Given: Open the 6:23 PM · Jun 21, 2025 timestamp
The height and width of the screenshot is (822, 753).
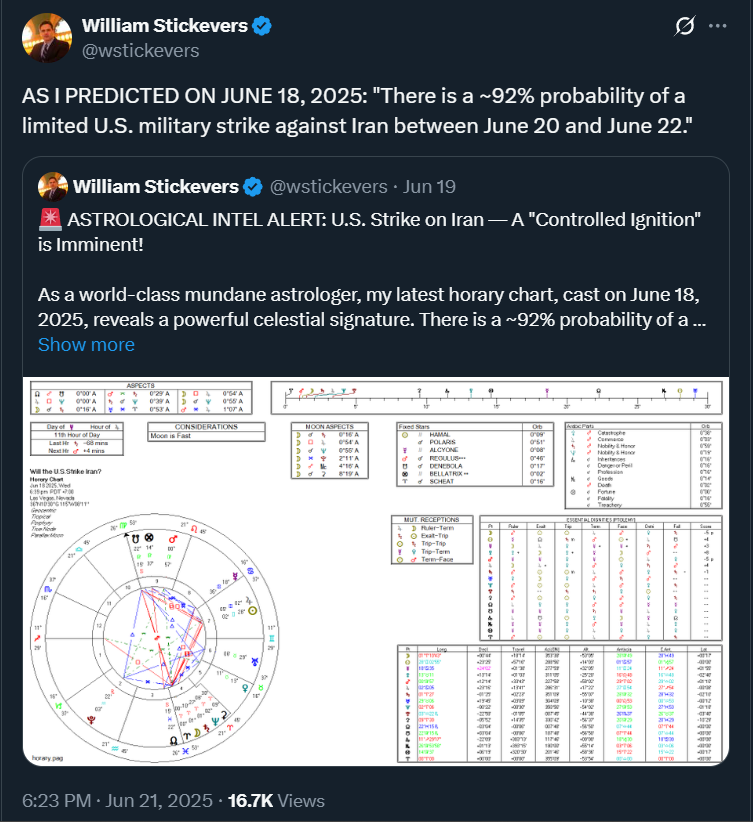Looking at the screenshot, I should pyautogui.click(x=117, y=801).
